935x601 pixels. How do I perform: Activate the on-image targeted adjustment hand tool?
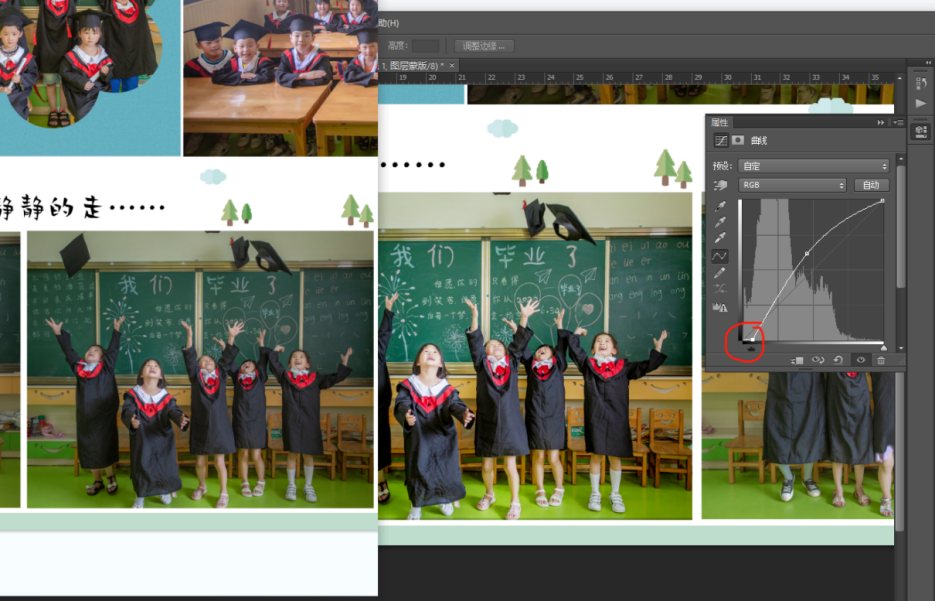[720, 185]
